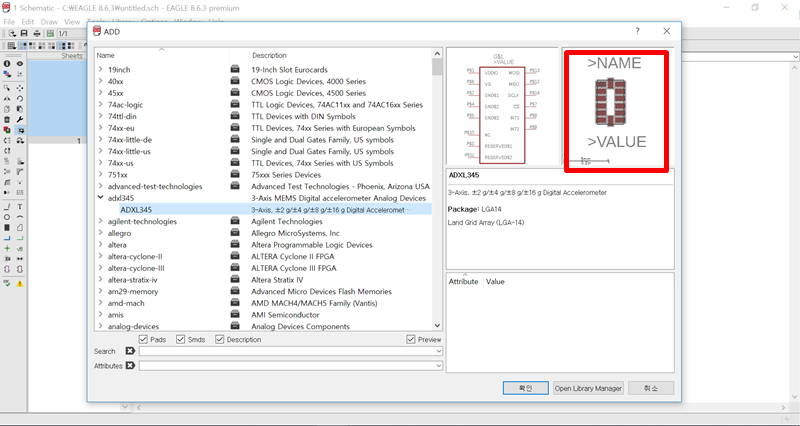This screenshot has width=800, height=426.
Task: Toggle the Pads checkbox
Action: tap(143, 339)
